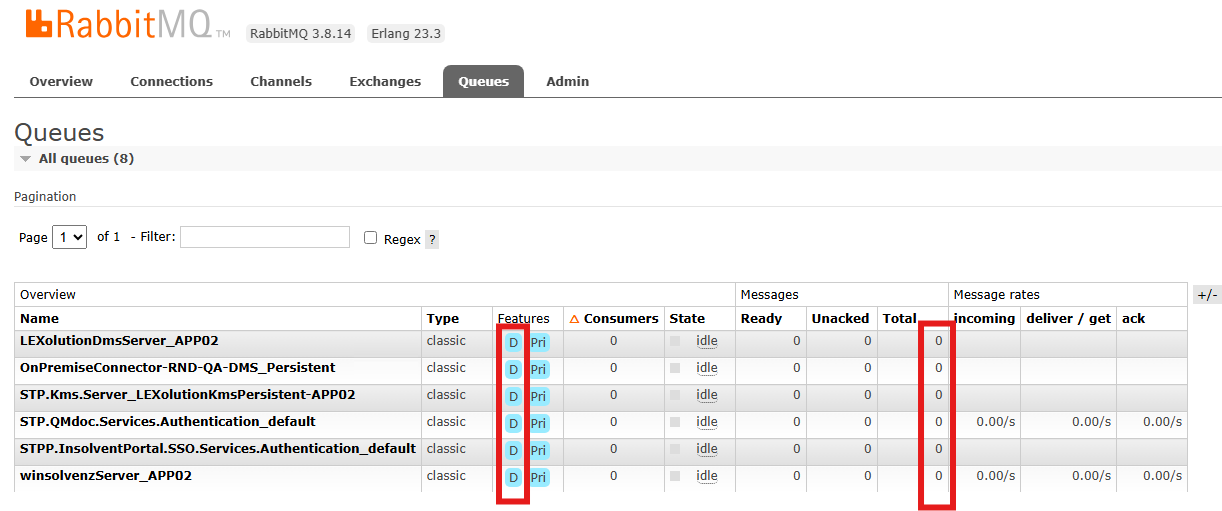Viewport: 1222px width, 511px height.
Task: Open the Admin tab
Action: coord(567,82)
